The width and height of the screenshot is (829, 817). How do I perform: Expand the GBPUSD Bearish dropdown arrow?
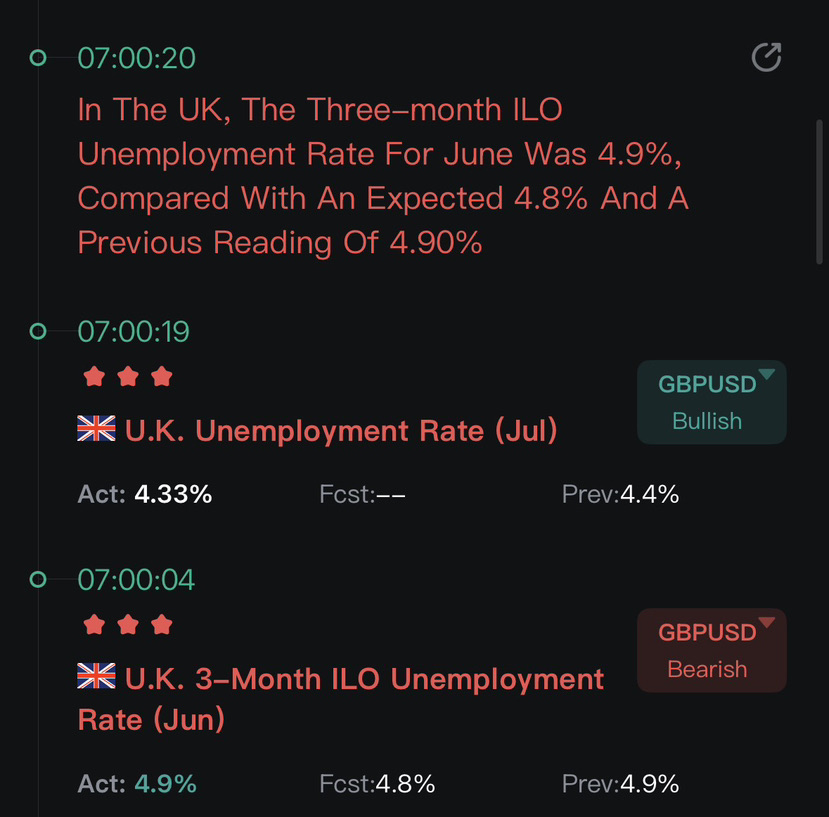click(x=766, y=622)
